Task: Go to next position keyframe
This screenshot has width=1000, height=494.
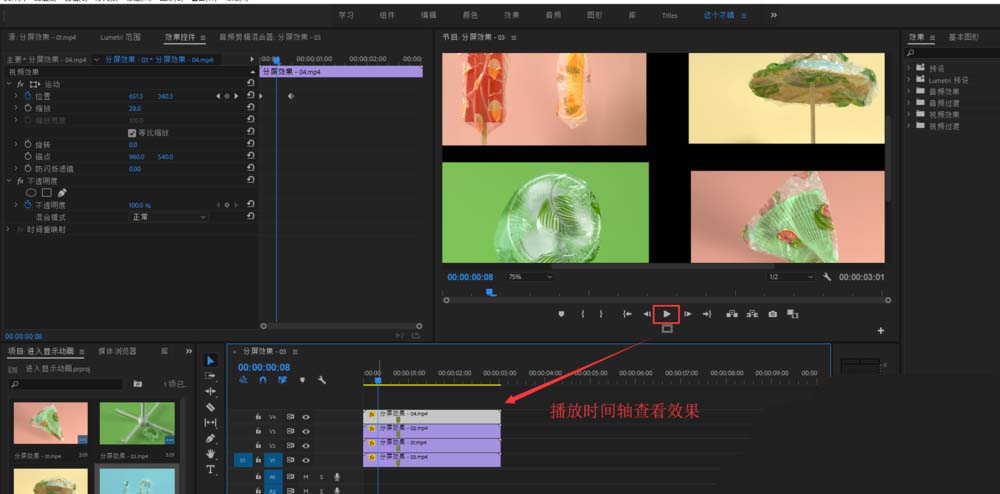Action: pos(237,96)
